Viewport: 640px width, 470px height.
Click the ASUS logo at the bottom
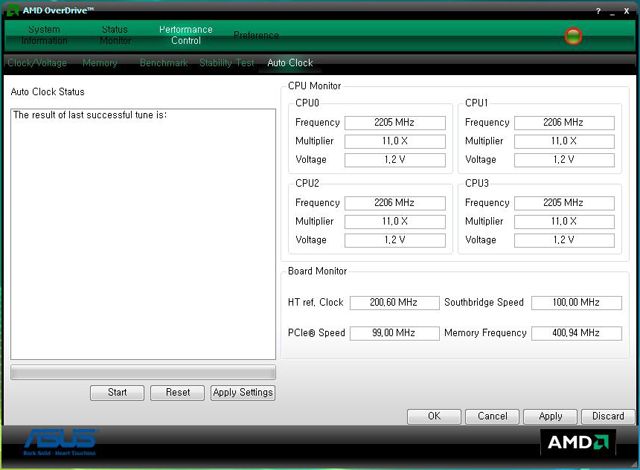coord(60,442)
